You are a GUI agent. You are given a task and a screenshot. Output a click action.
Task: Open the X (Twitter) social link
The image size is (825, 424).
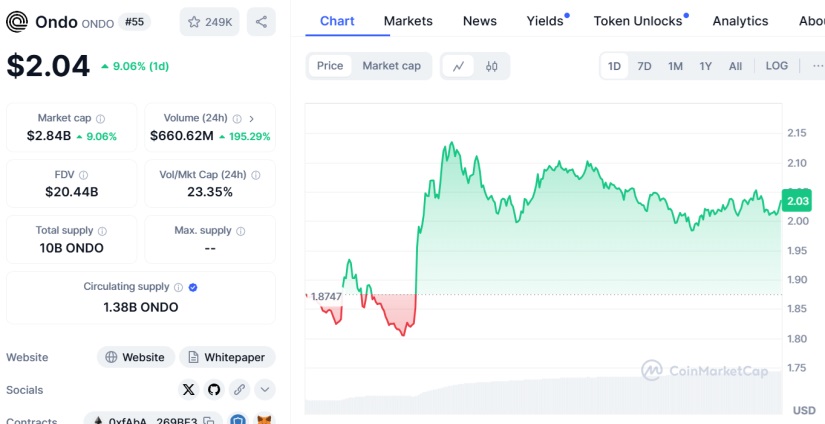[x=188, y=390]
